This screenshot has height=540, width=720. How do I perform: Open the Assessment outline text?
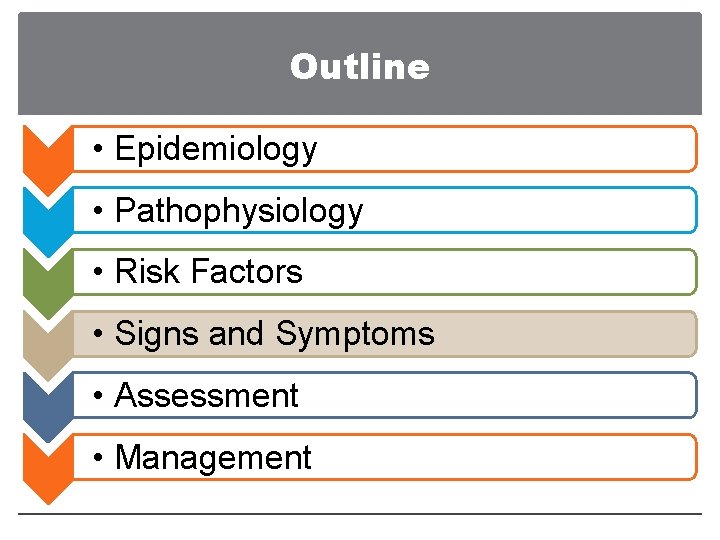coord(207,396)
